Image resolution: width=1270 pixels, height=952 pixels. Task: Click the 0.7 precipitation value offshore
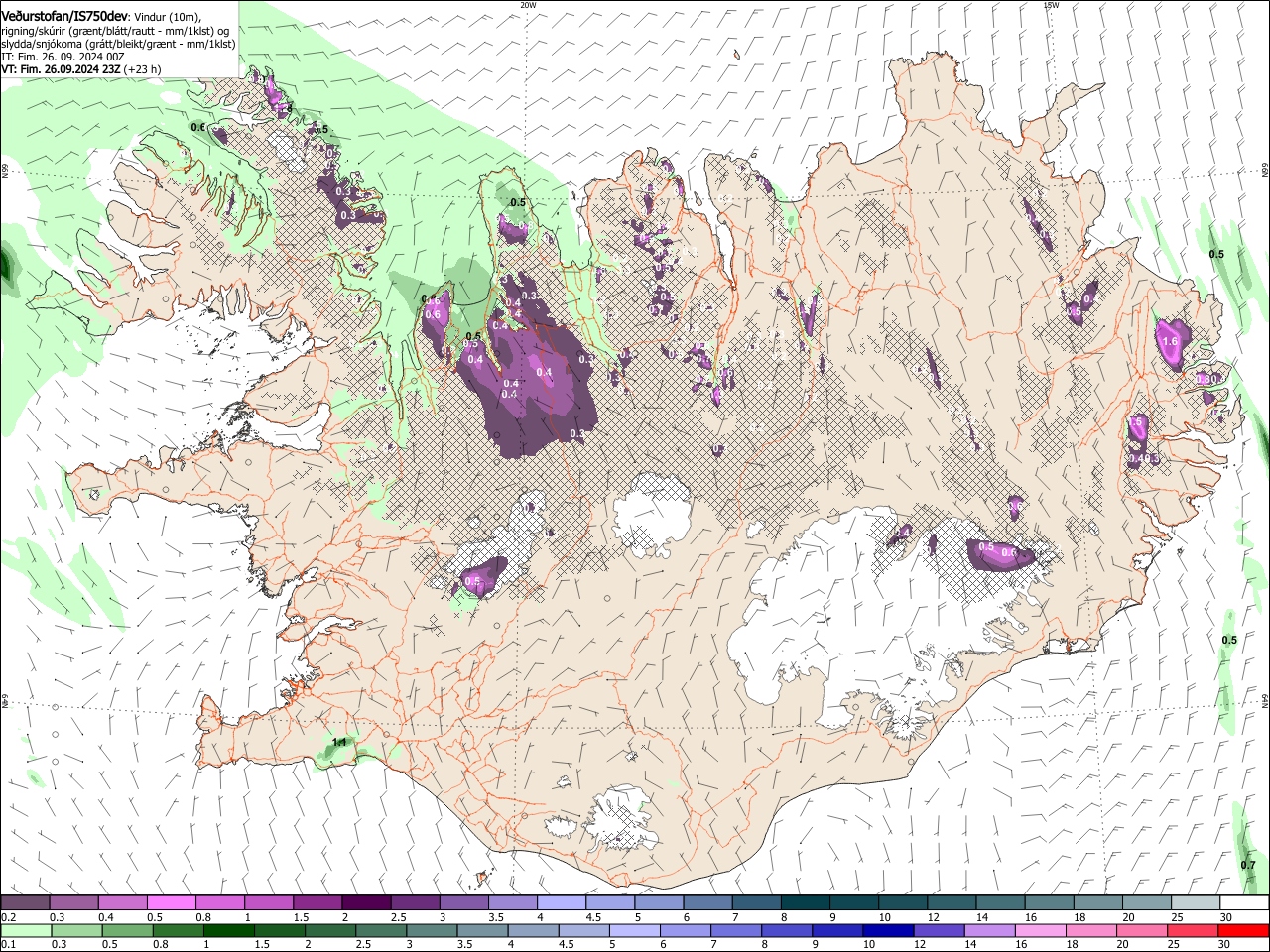click(x=1248, y=865)
